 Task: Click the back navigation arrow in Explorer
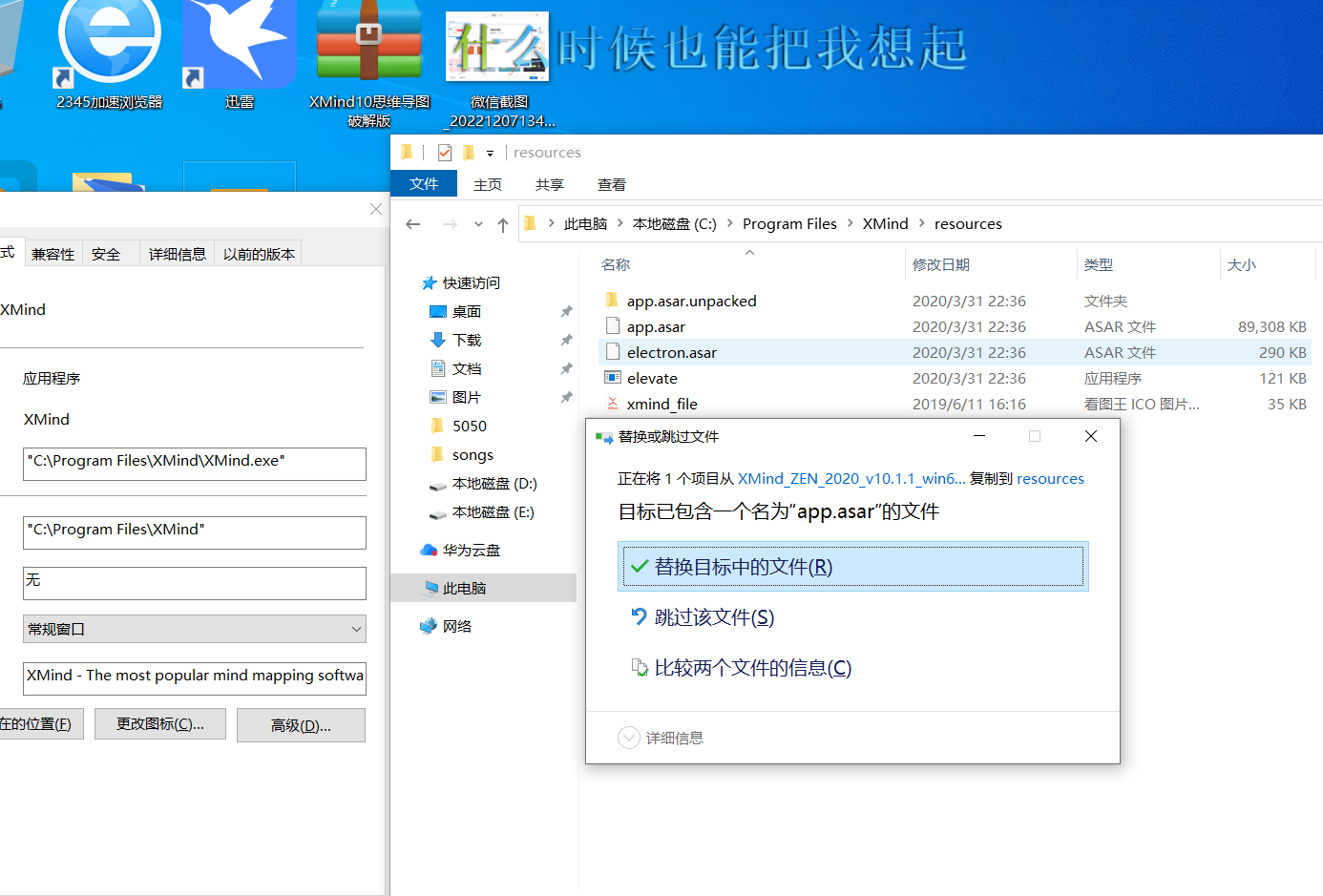coord(412,223)
